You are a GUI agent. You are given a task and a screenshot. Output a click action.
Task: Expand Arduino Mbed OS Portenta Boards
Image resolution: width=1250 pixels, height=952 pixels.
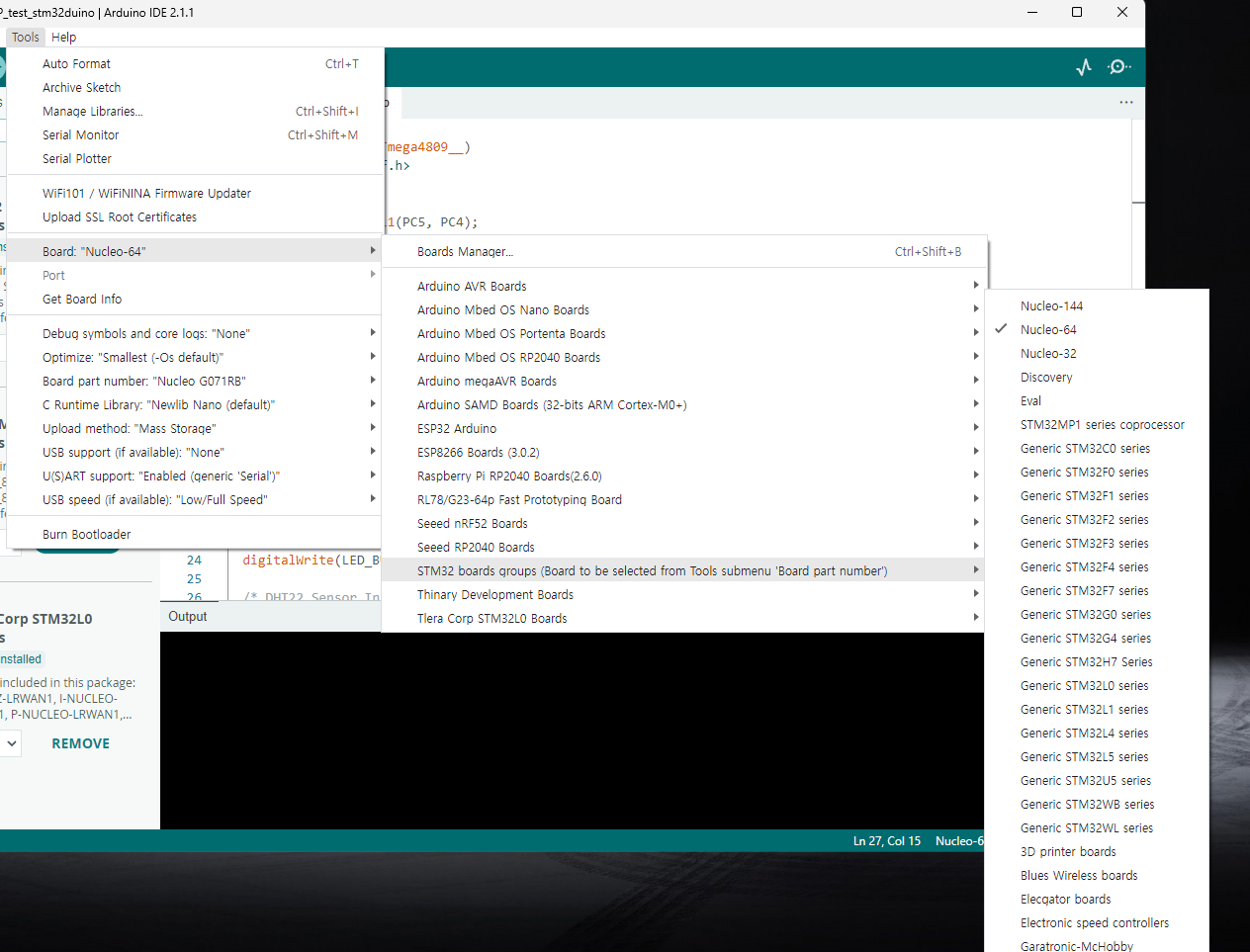tap(683, 334)
